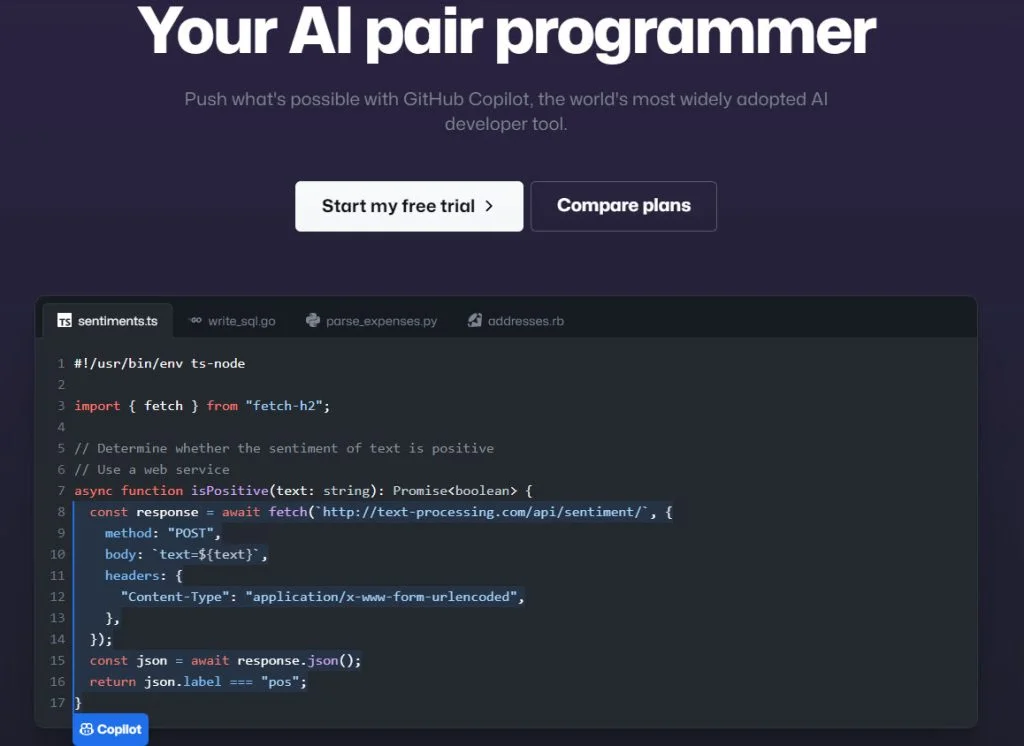This screenshot has height=746, width=1024.
Task: Click the arrow chevron in Start my free trial
Action: 489,206
